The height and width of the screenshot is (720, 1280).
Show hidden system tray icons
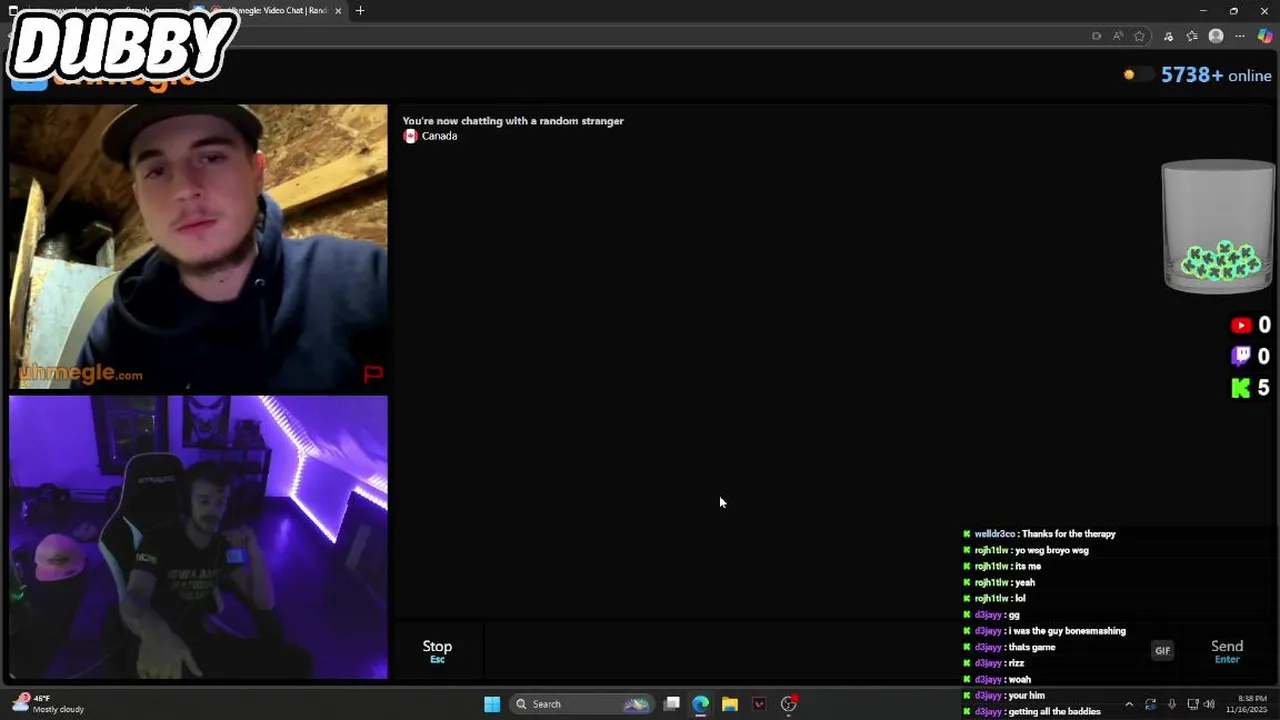point(1129,704)
